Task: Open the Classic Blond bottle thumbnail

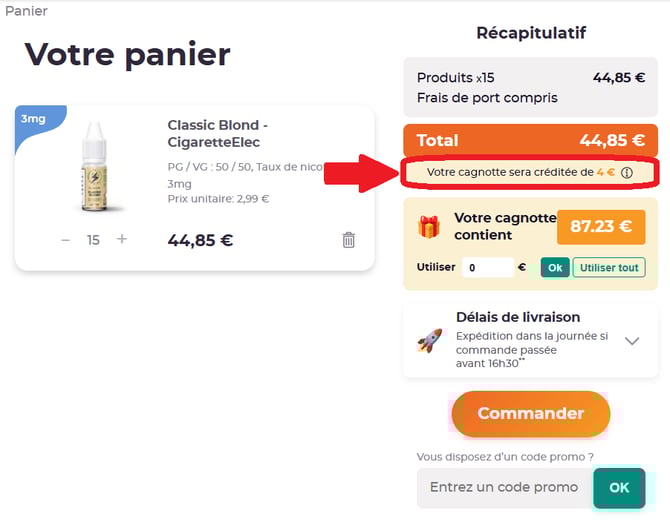Action: tap(95, 167)
